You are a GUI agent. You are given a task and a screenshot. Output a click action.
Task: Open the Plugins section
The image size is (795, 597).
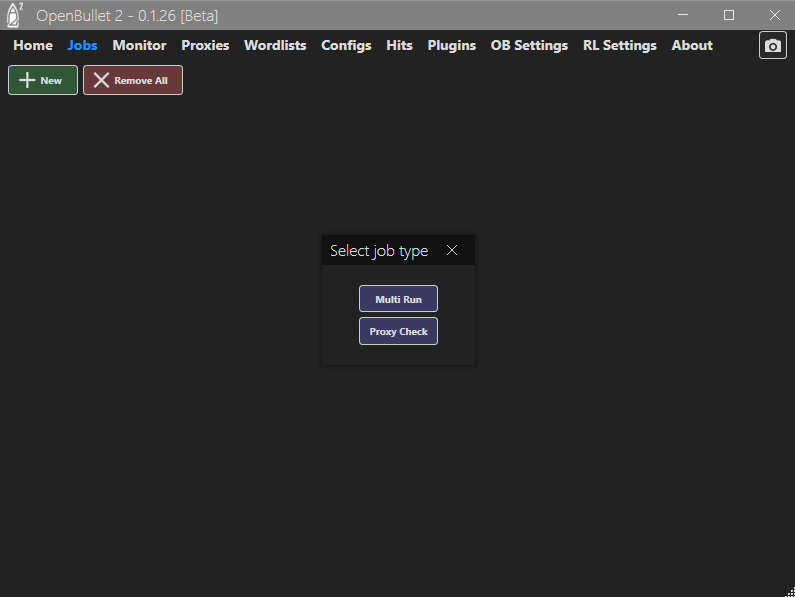pyautogui.click(x=452, y=46)
